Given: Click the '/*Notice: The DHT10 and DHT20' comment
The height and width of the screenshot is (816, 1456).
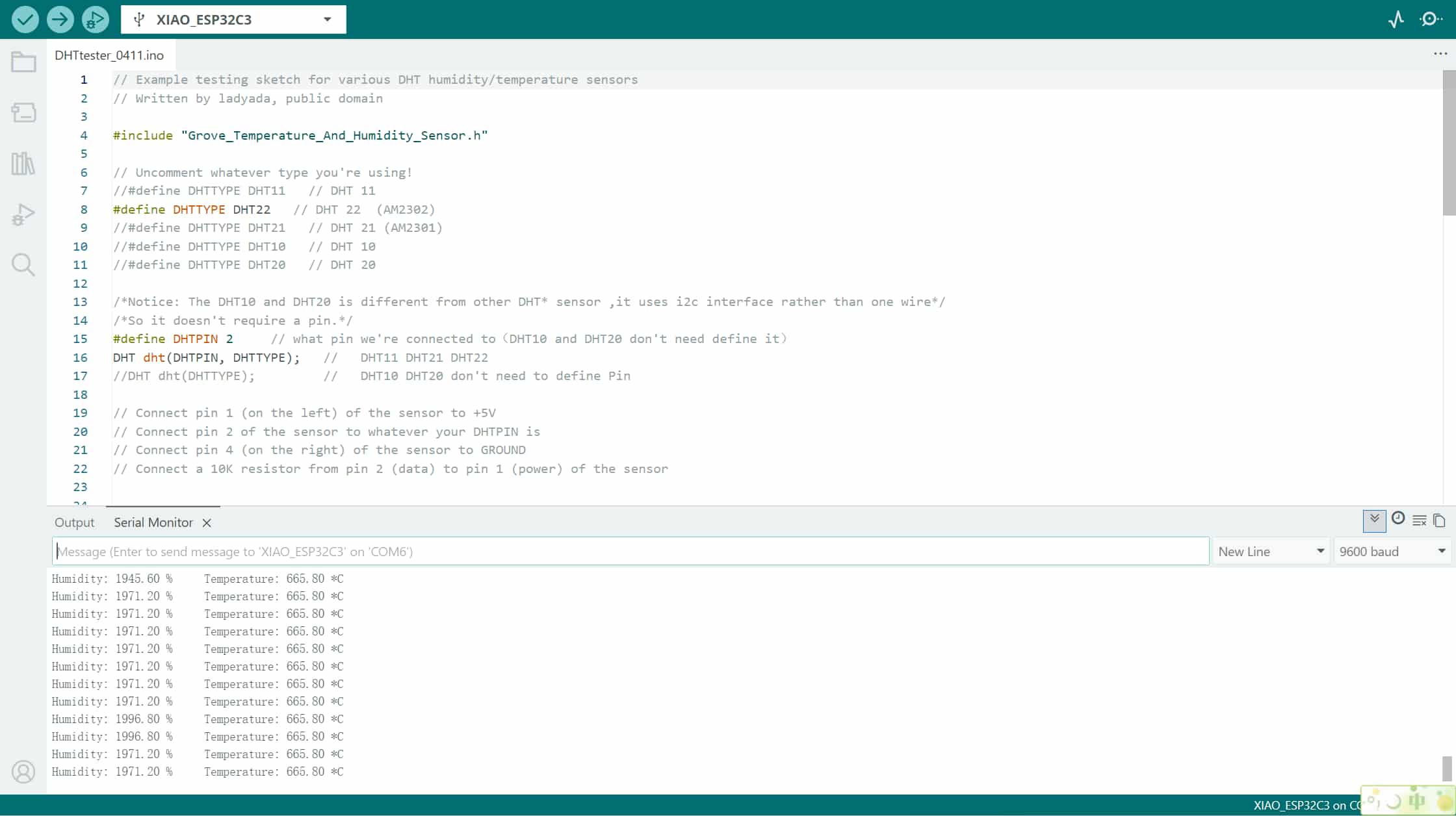Looking at the screenshot, I should pyautogui.click(x=529, y=301).
